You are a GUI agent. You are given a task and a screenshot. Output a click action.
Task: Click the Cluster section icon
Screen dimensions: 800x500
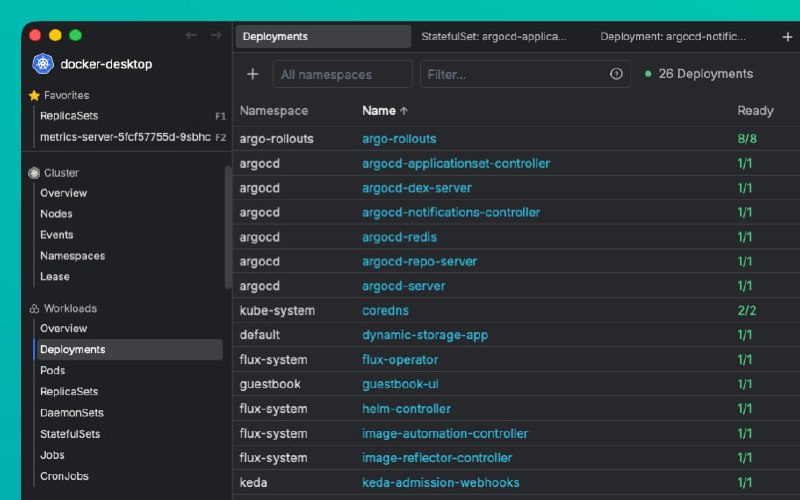[34, 173]
